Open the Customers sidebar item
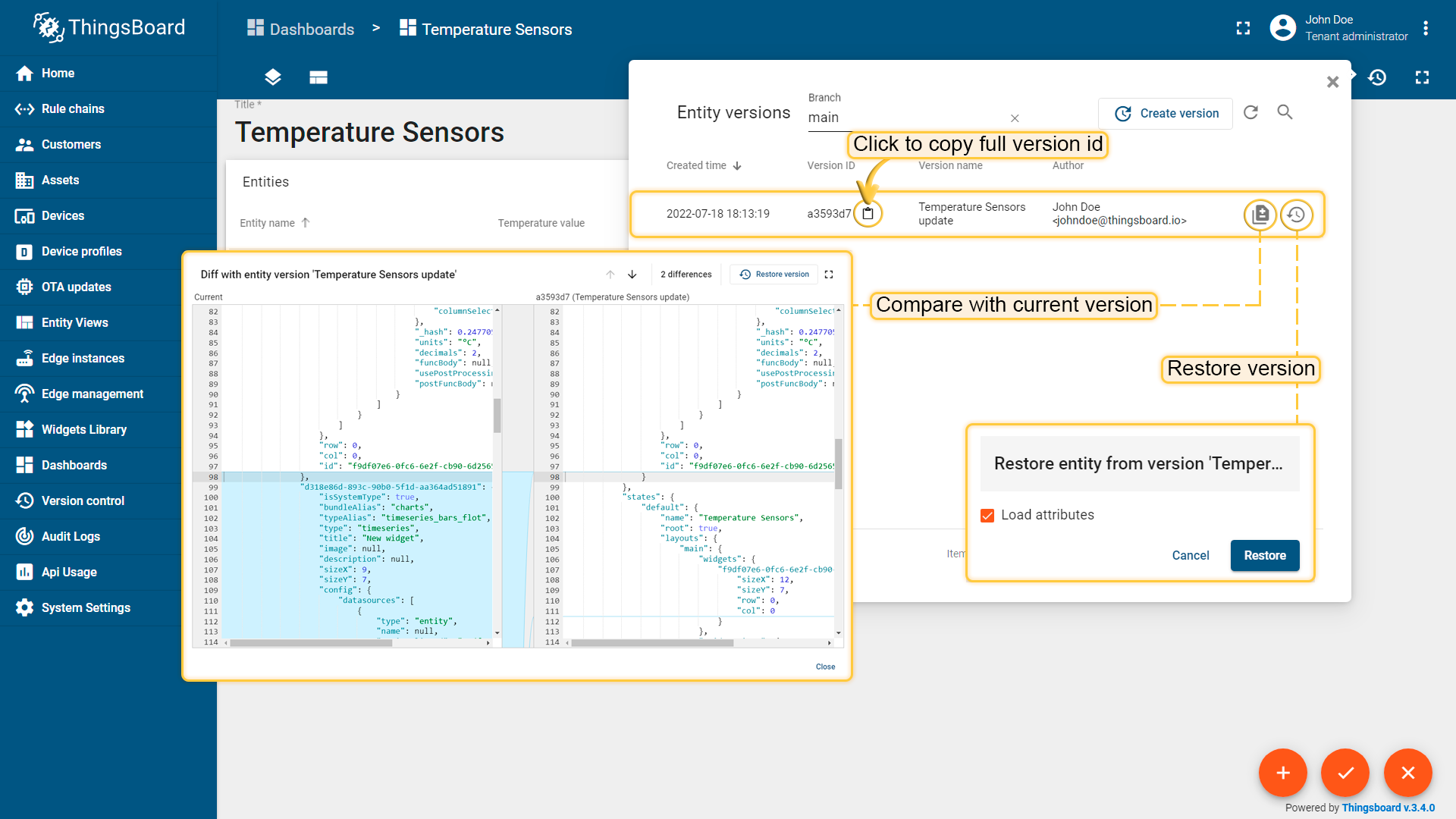 [108, 145]
